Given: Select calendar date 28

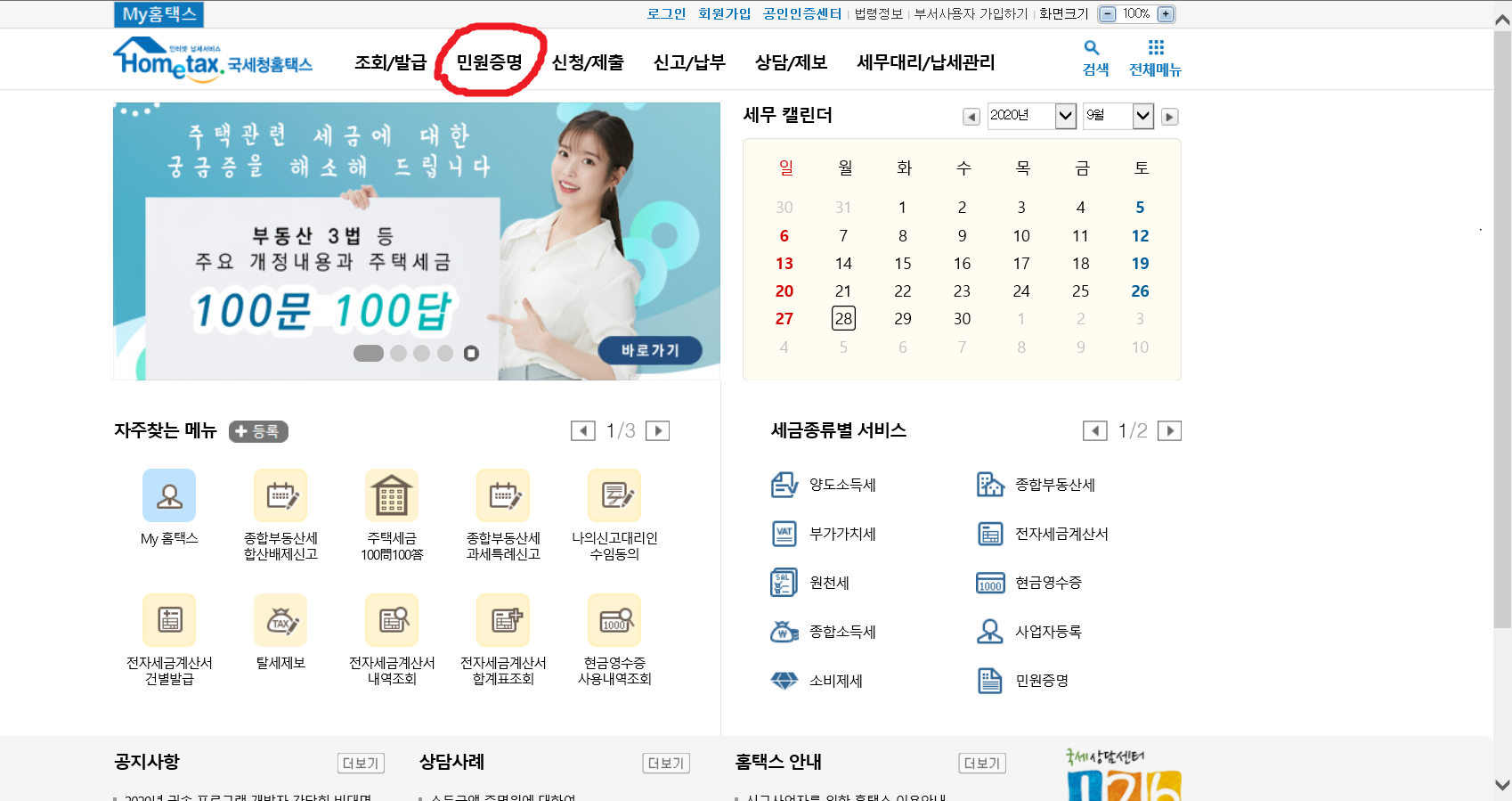Looking at the screenshot, I should click(x=843, y=319).
